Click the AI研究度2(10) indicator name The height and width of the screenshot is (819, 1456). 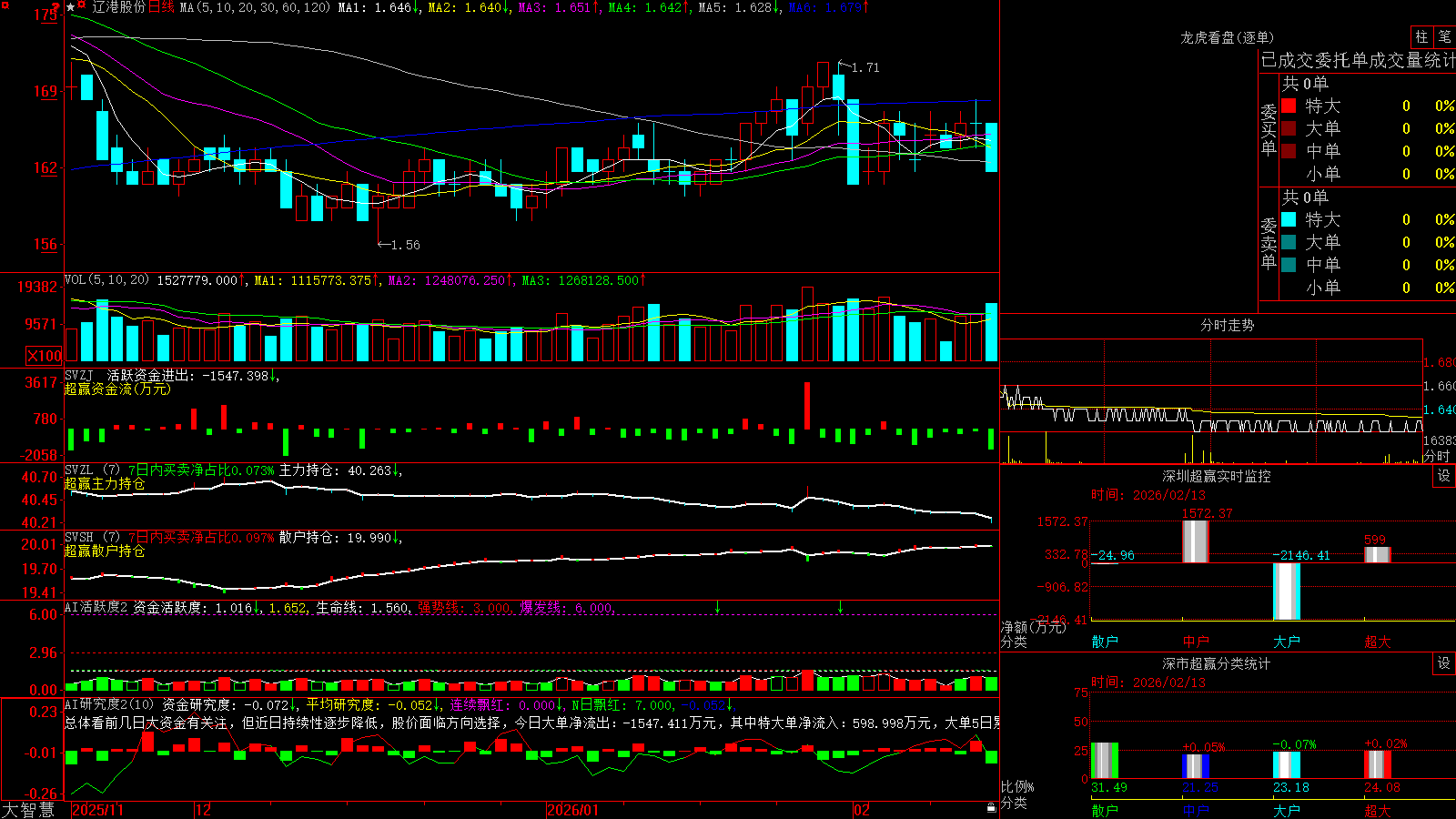click(109, 705)
